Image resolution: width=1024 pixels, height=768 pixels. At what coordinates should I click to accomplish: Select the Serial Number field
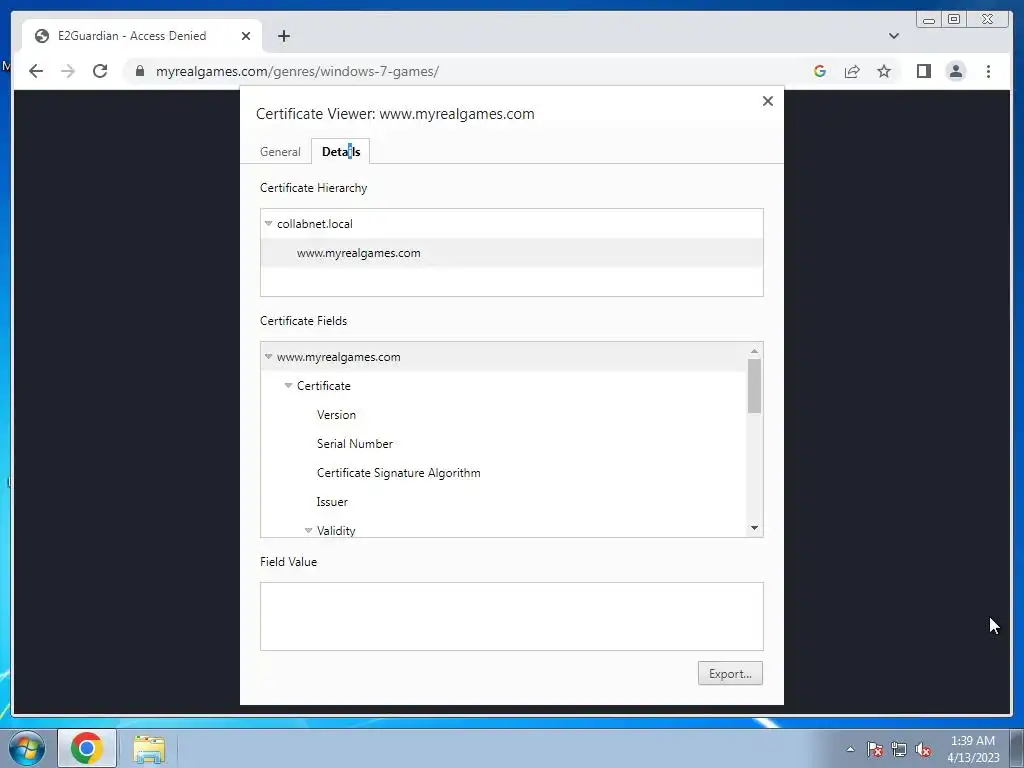[504, 443]
